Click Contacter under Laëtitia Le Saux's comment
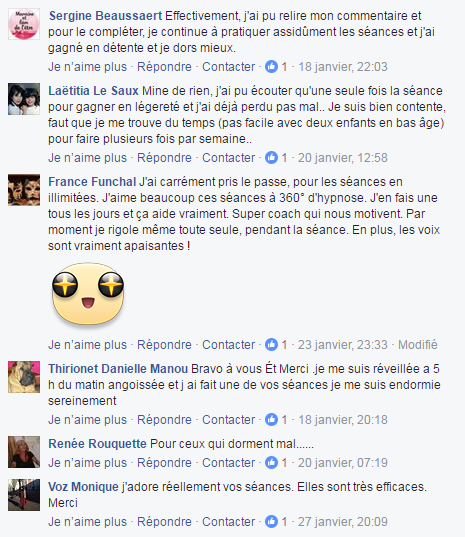Viewport: 465px width, 537px height. [228, 158]
